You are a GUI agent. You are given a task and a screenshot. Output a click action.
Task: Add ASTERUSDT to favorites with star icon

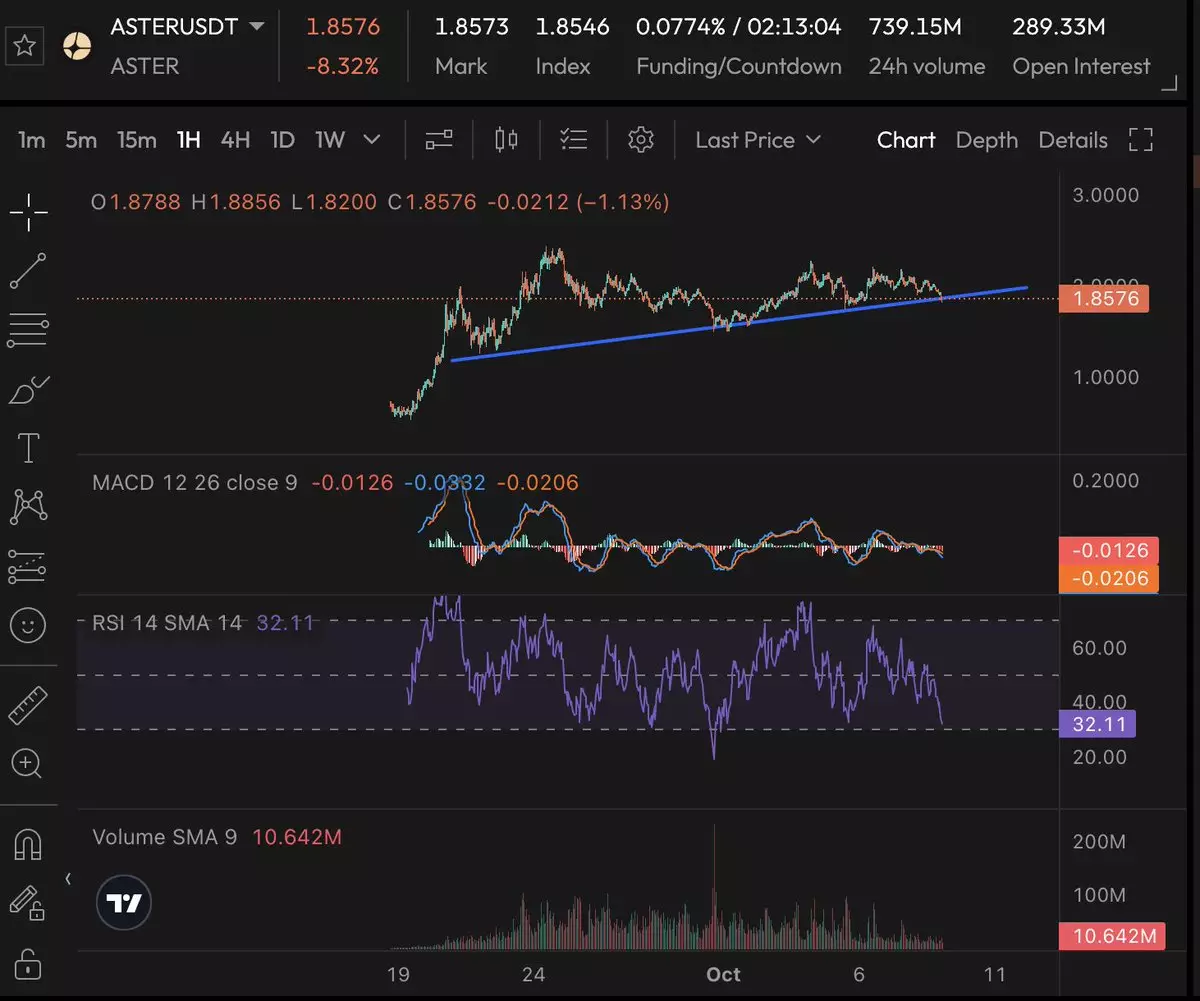coord(26,46)
